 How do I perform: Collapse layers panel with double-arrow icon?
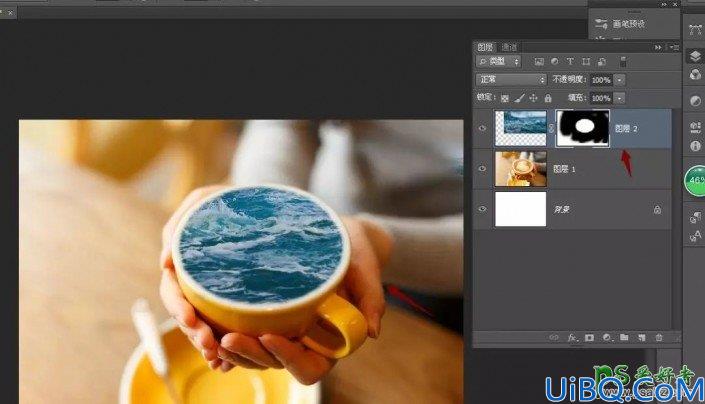(658, 47)
